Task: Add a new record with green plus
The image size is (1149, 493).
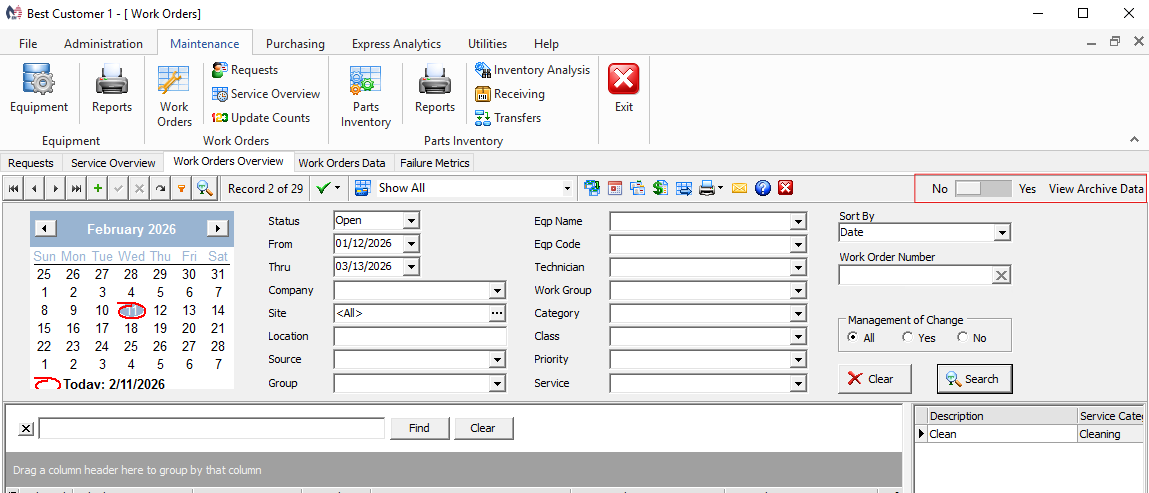Action: [x=97, y=188]
